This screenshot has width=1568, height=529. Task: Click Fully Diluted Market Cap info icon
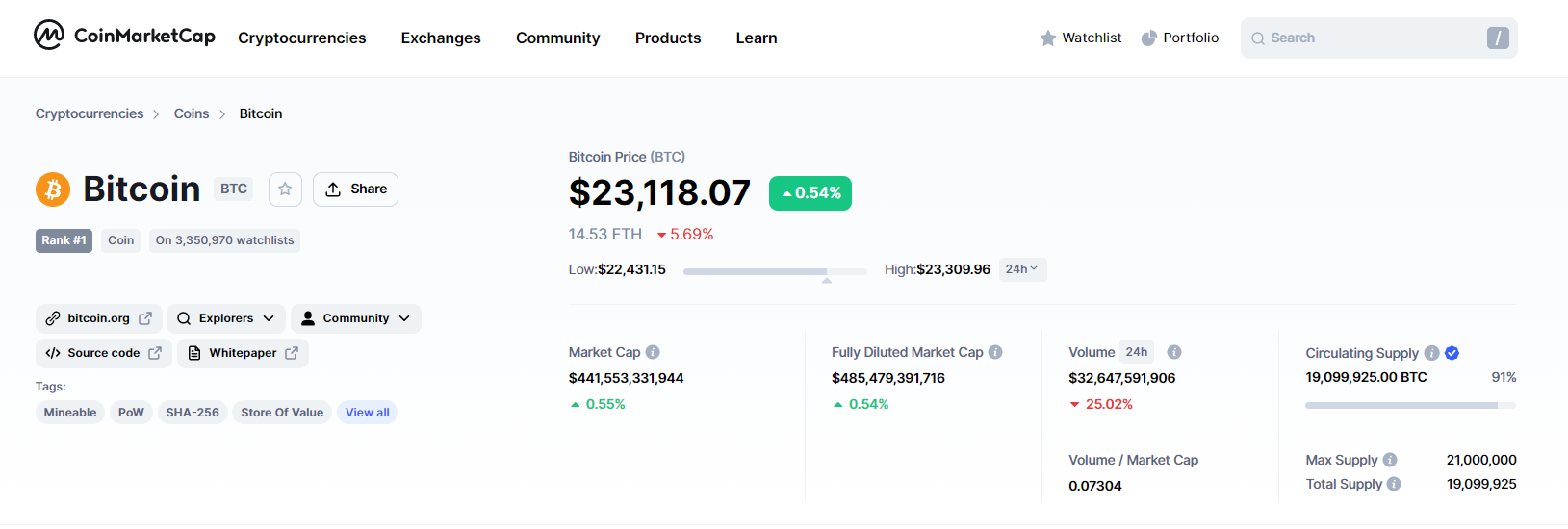pyautogui.click(x=995, y=352)
